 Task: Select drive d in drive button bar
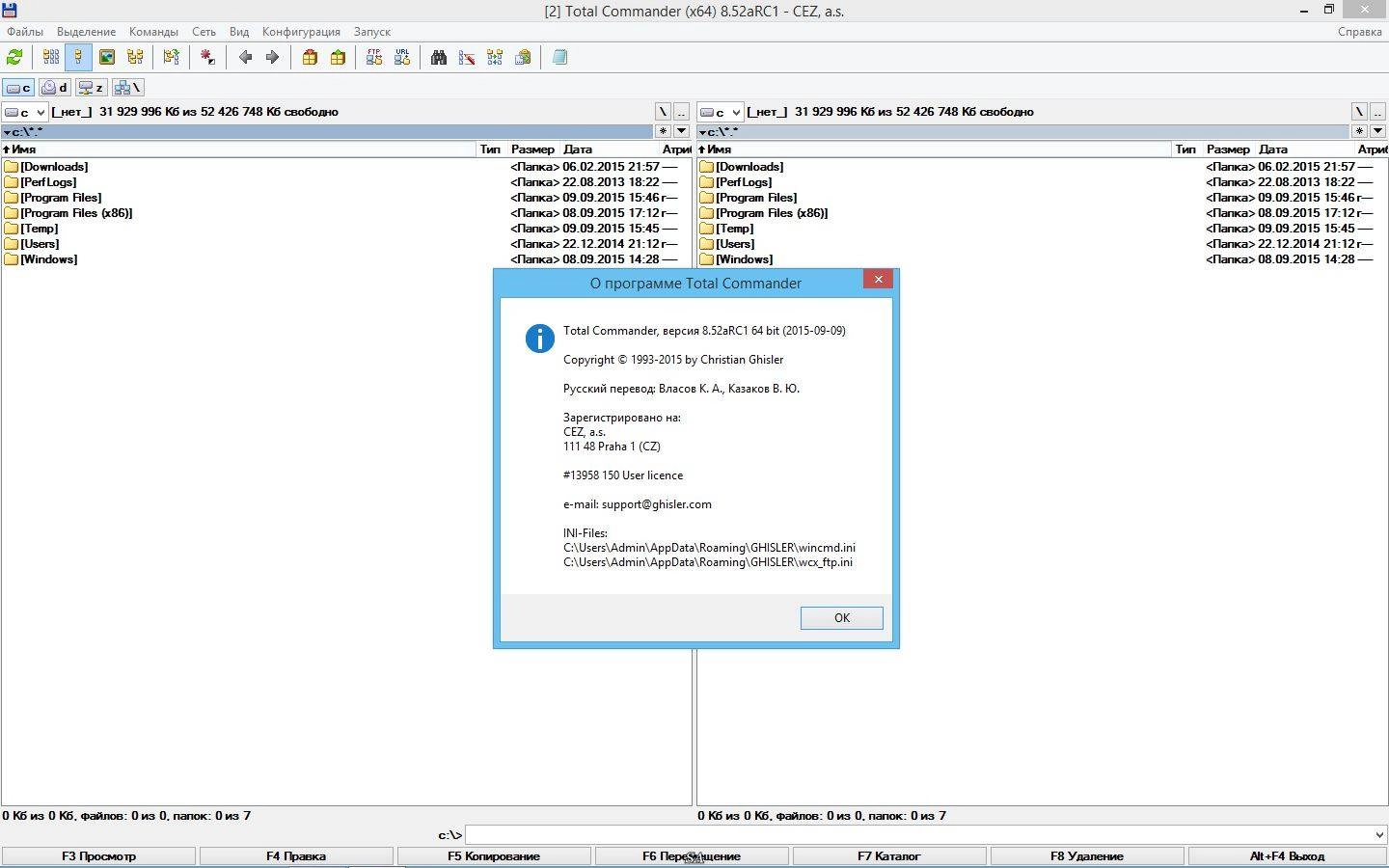tap(54, 88)
